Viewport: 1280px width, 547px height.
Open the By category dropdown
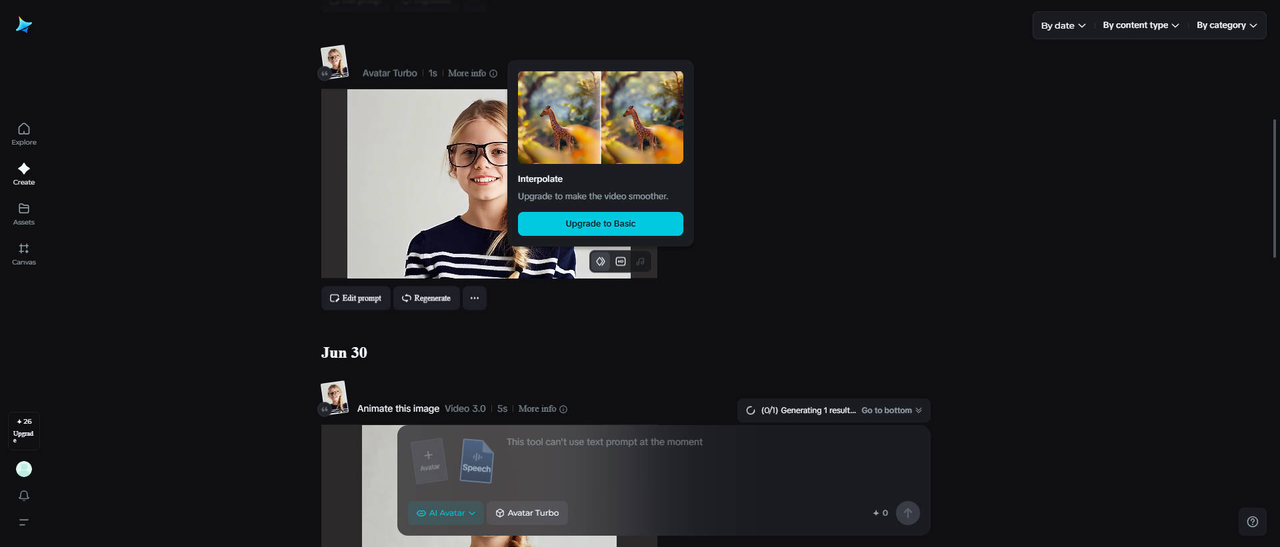click(x=1227, y=26)
